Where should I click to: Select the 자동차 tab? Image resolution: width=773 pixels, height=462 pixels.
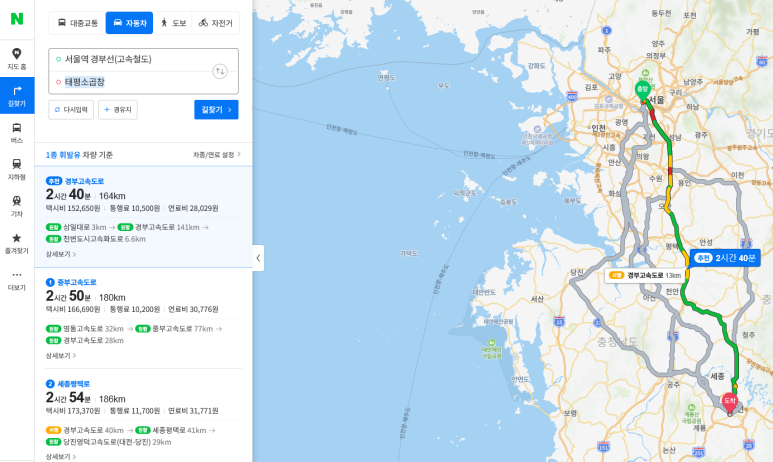coord(130,23)
